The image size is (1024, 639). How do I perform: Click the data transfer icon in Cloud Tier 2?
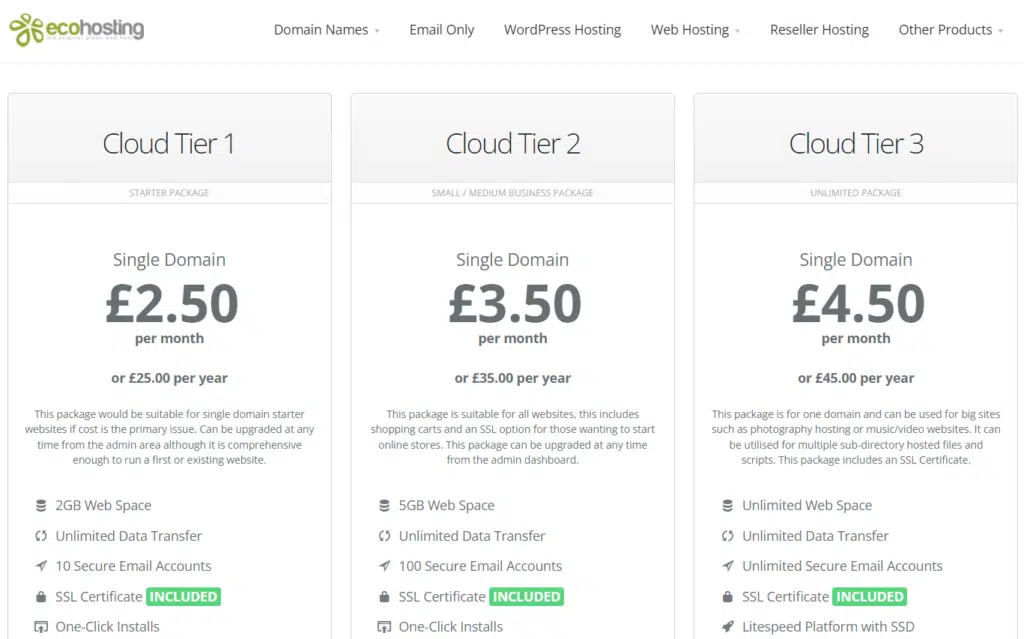384,536
